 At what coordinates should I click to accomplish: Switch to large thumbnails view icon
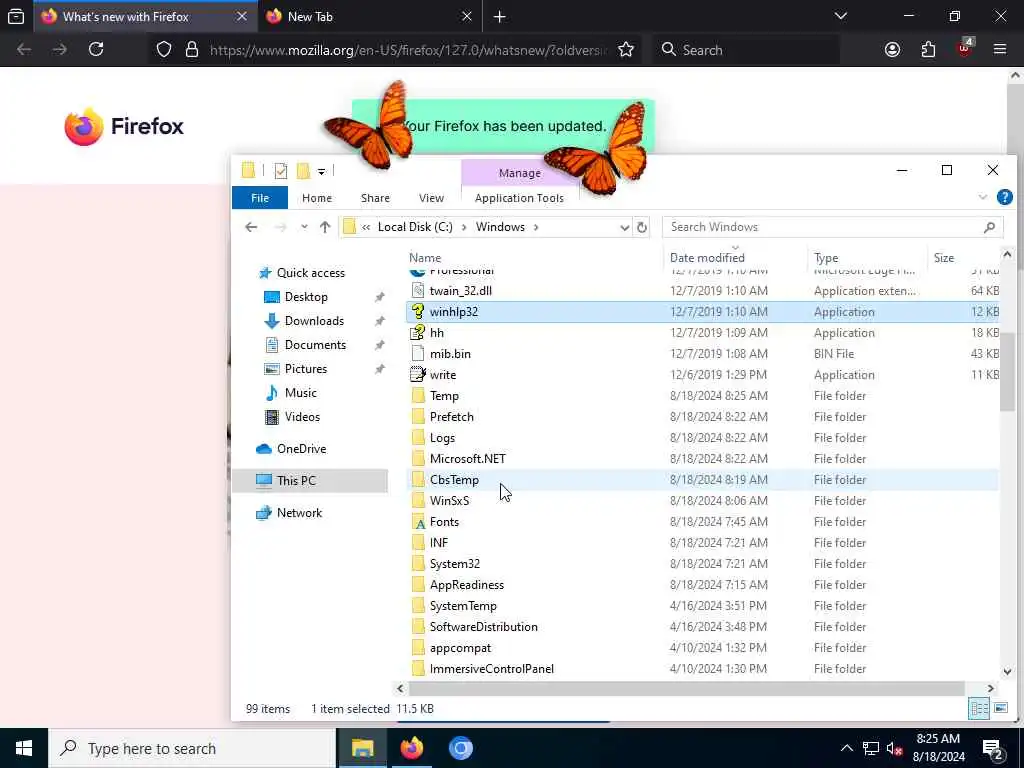click(x=1000, y=709)
